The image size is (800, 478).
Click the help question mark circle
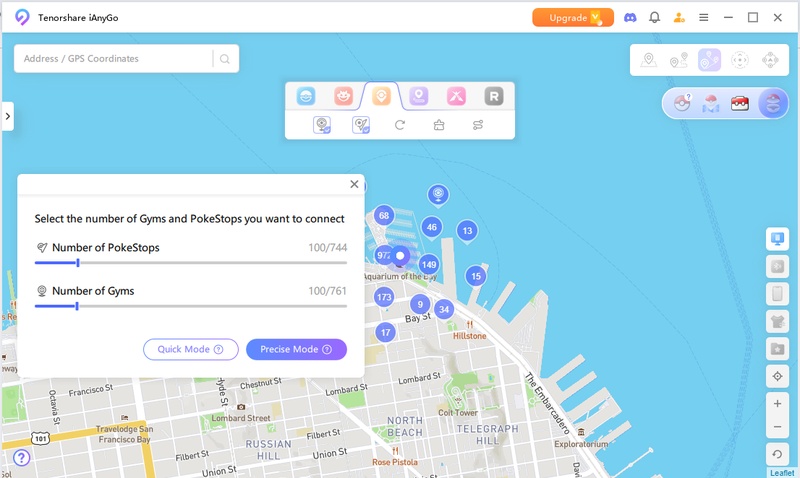21,458
